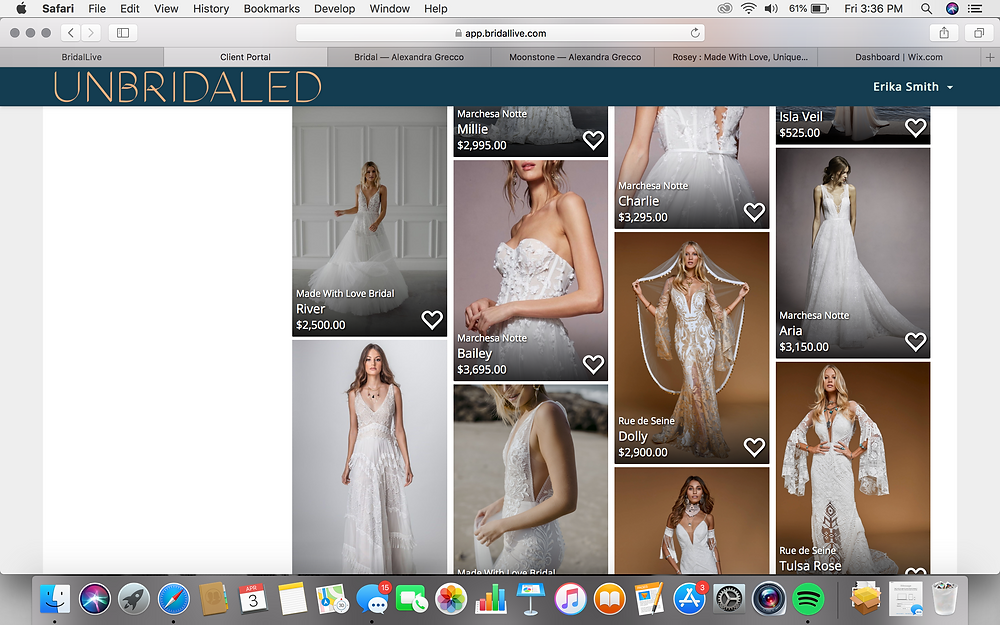1000x625 pixels.
Task: Open the Window menu
Action: pyautogui.click(x=389, y=8)
